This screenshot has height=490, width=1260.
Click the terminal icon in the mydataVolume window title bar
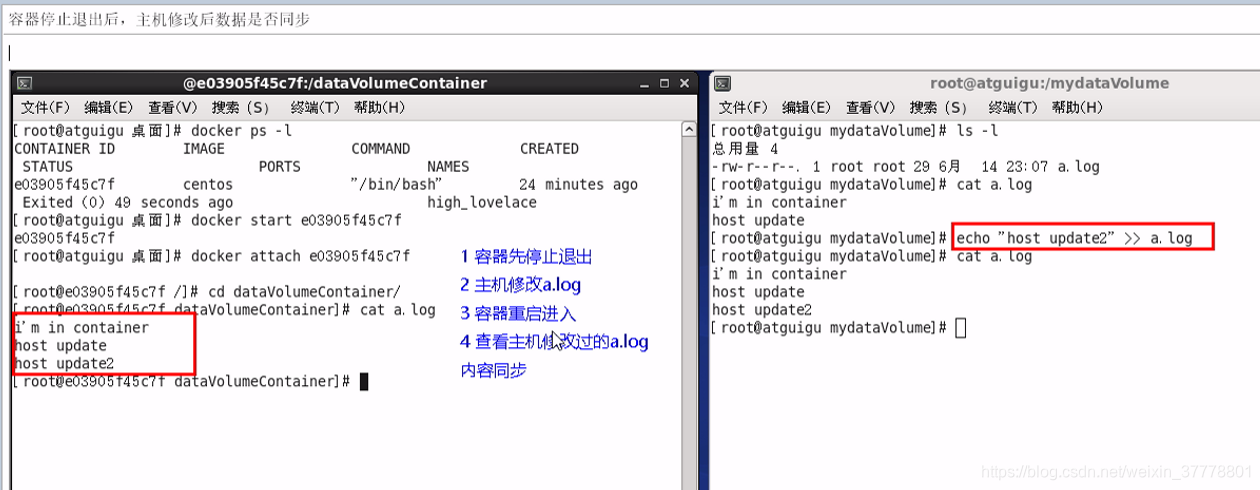tap(723, 84)
